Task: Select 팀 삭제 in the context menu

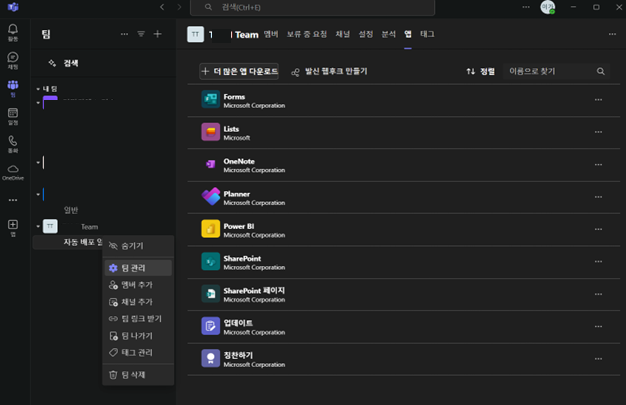Action: click(138, 375)
